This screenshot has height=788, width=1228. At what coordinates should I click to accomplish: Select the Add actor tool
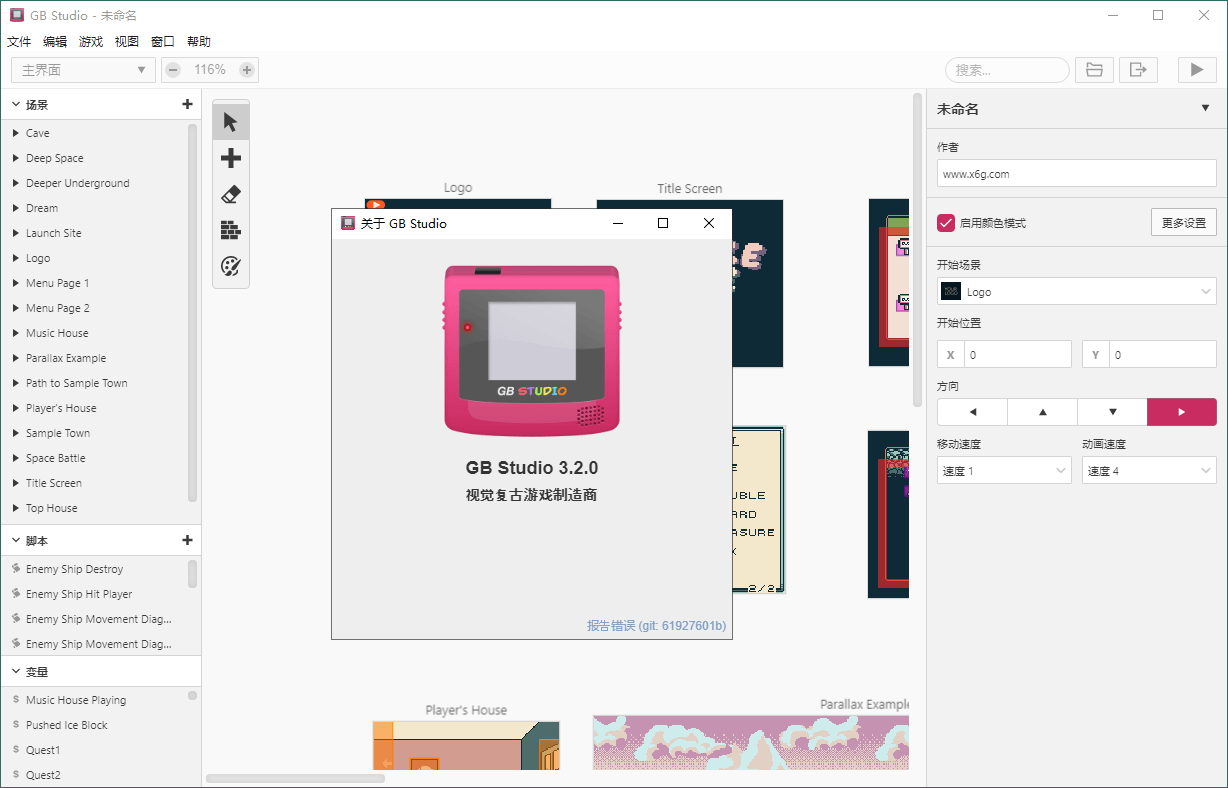(230, 157)
